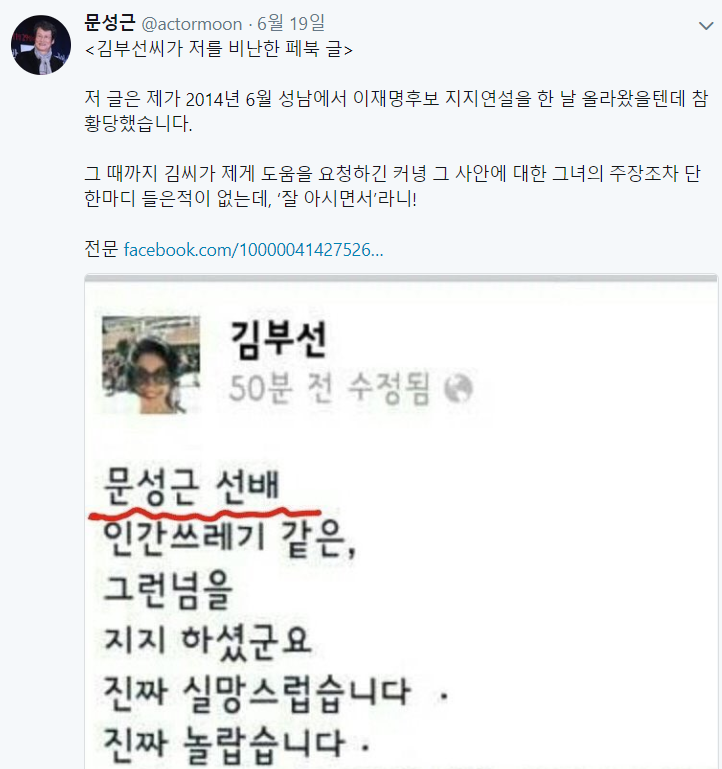Image resolution: width=722 pixels, height=769 pixels.
Task: Open the 문성근 display name profile link
Action: tap(110, 23)
